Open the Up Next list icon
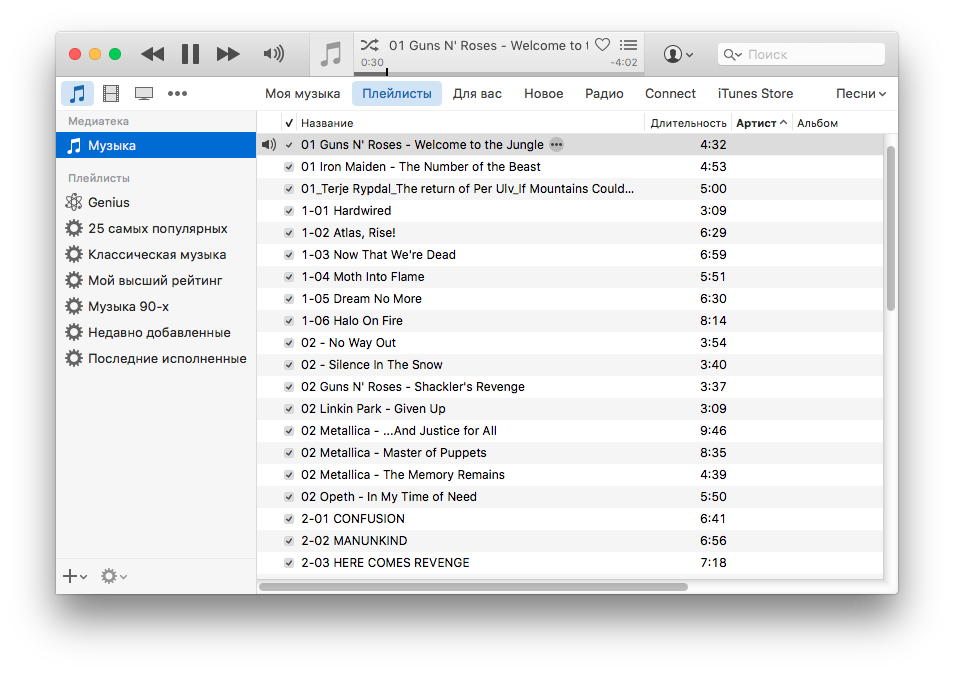 tap(628, 45)
